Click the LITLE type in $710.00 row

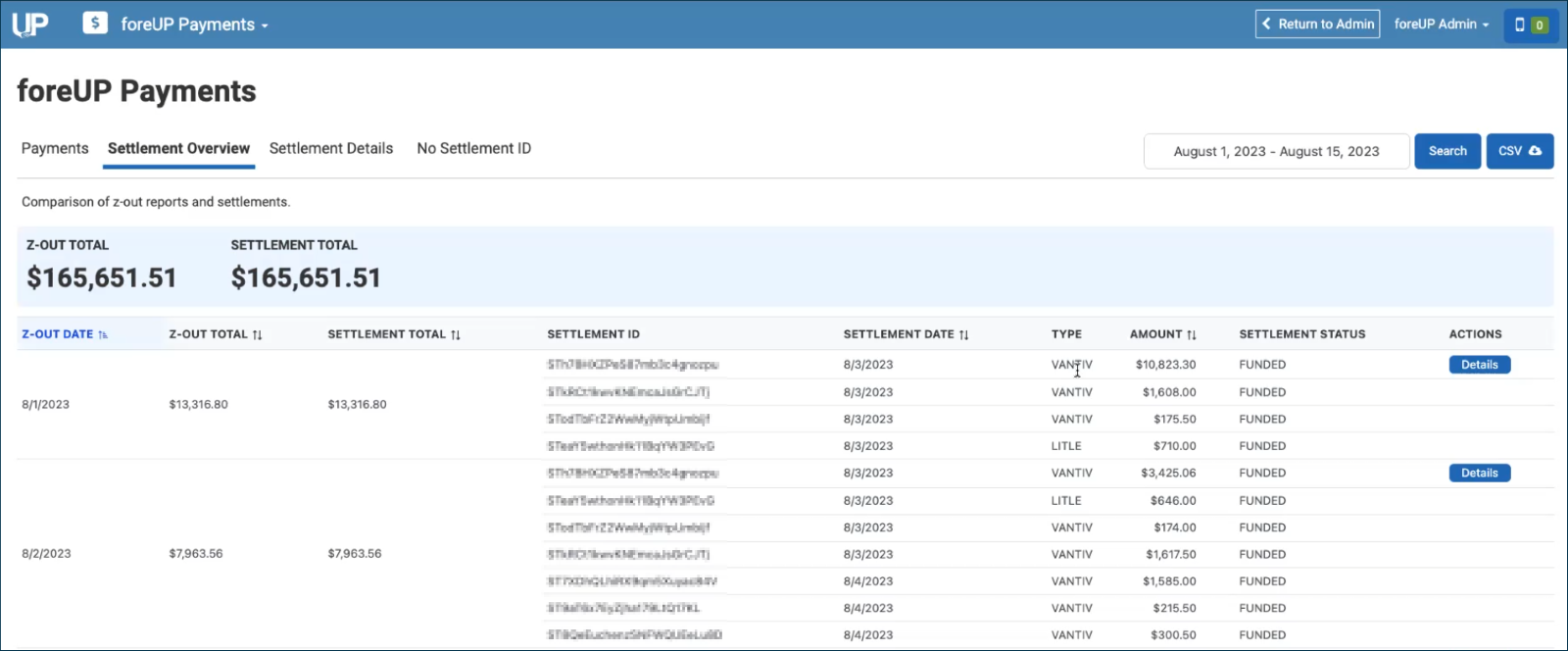pos(1066,446)
